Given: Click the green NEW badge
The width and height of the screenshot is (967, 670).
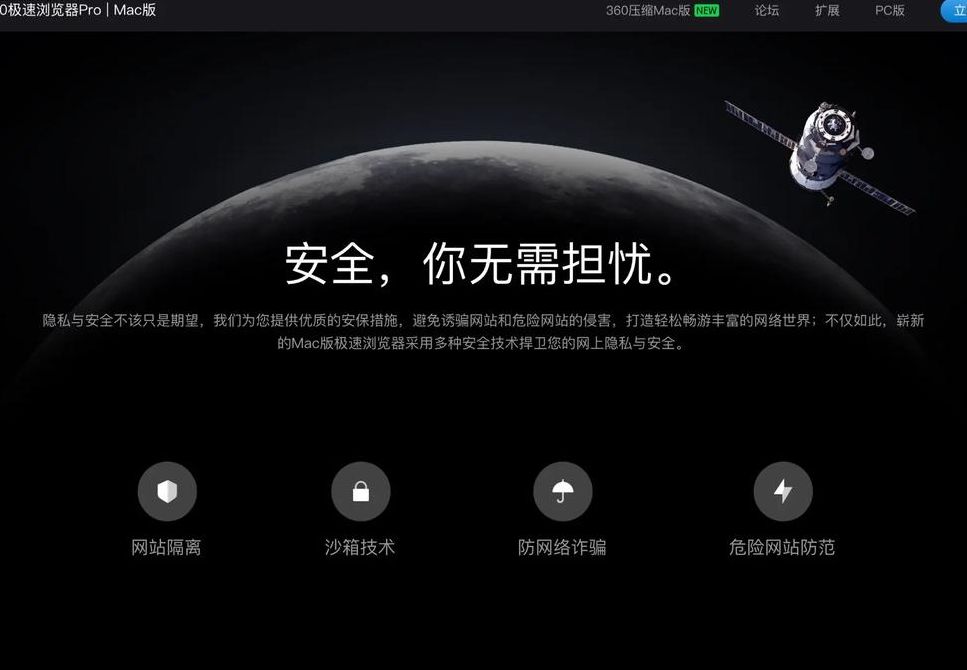Looking at the screenshot, I should [x=707, y=10].
